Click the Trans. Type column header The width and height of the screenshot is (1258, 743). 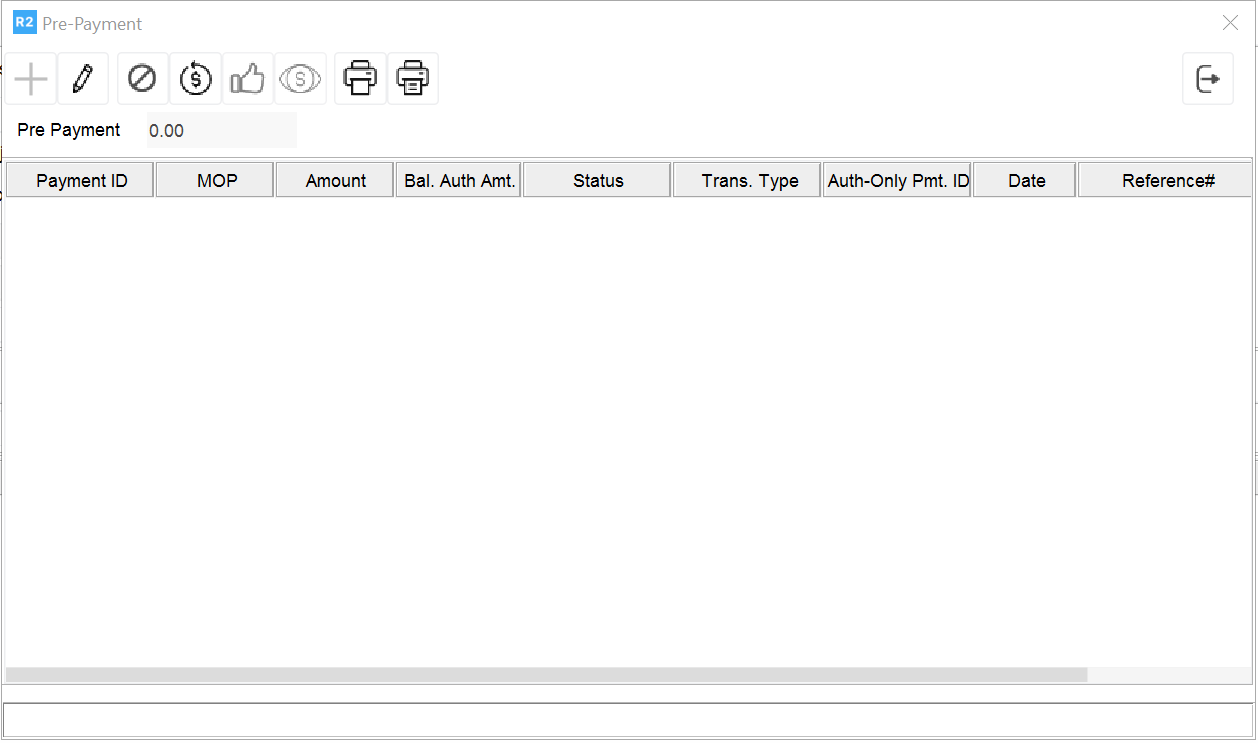tap(749, 181)
